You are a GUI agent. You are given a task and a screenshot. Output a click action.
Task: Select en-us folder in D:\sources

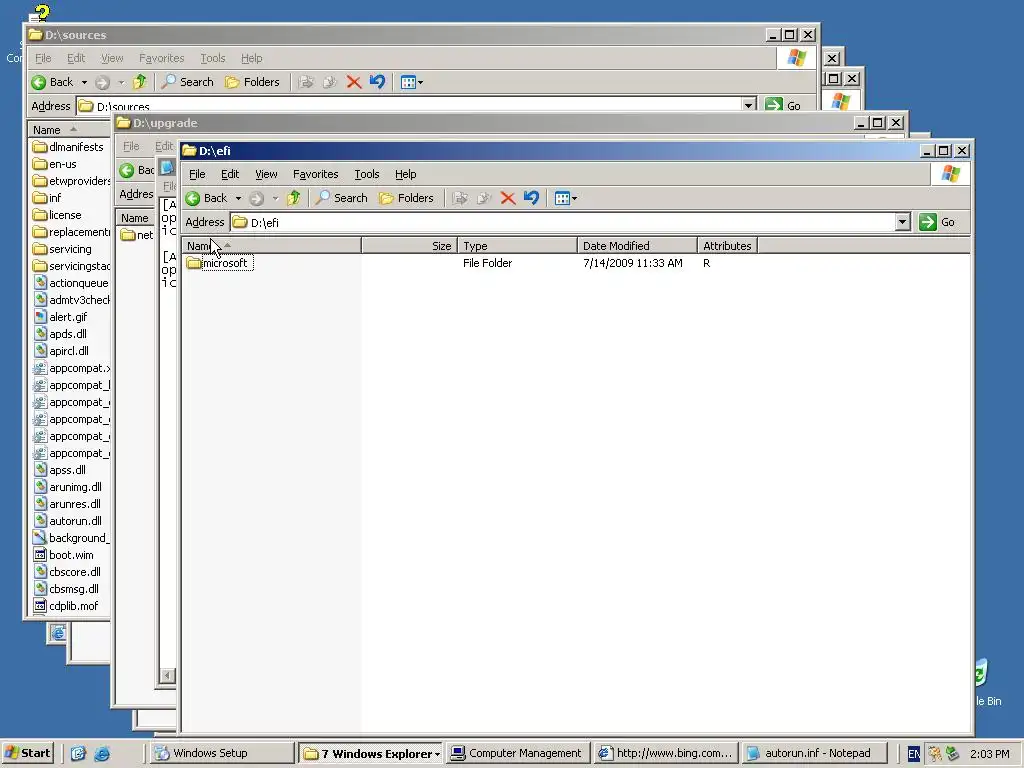[54, 164]
